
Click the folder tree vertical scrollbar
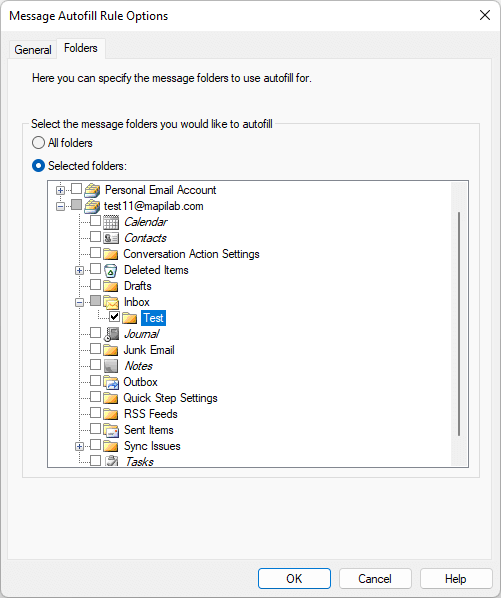[459, 323]
